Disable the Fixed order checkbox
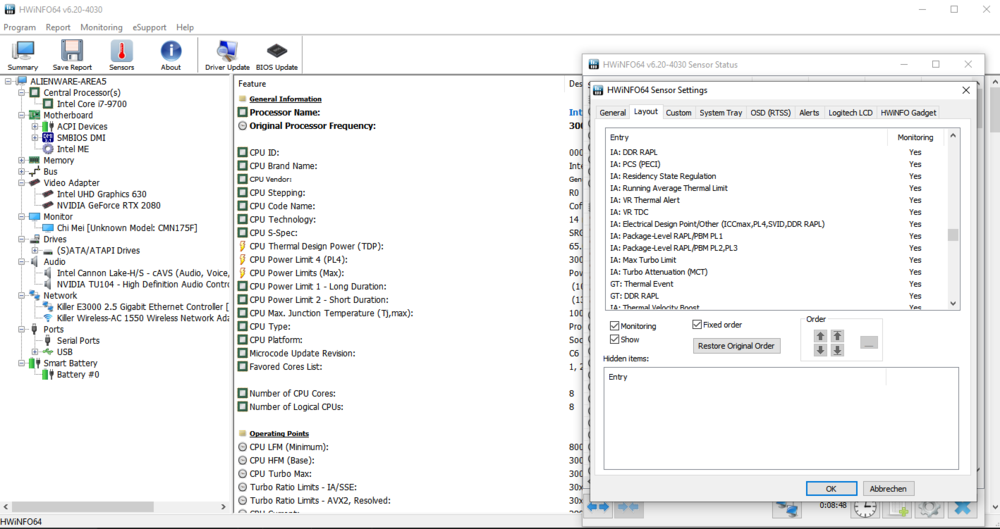1000x529 pixels. [x=697, y=324]
